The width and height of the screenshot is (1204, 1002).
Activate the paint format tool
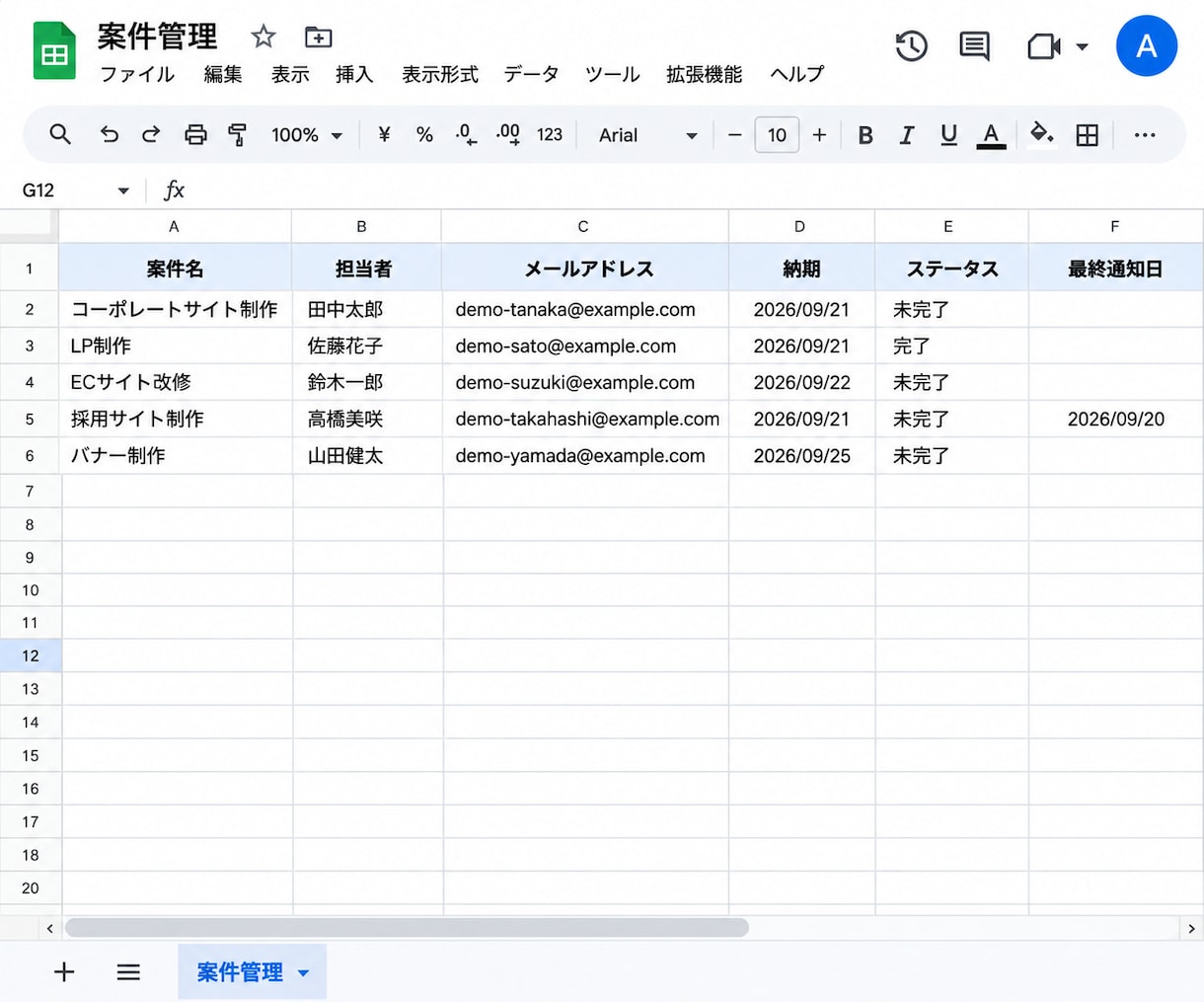click(x=237, y=134)
